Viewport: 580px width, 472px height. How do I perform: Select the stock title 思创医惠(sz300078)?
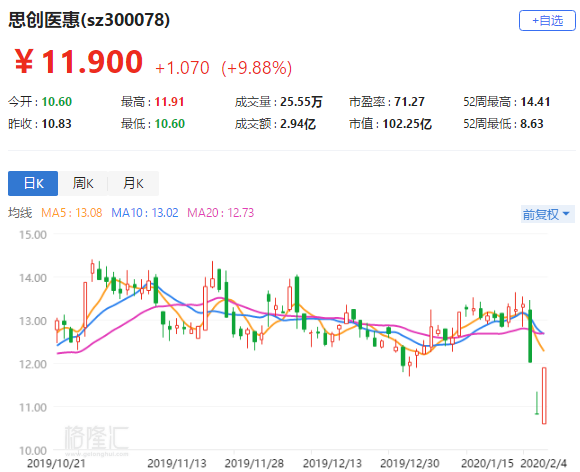[x=89, y=20]
